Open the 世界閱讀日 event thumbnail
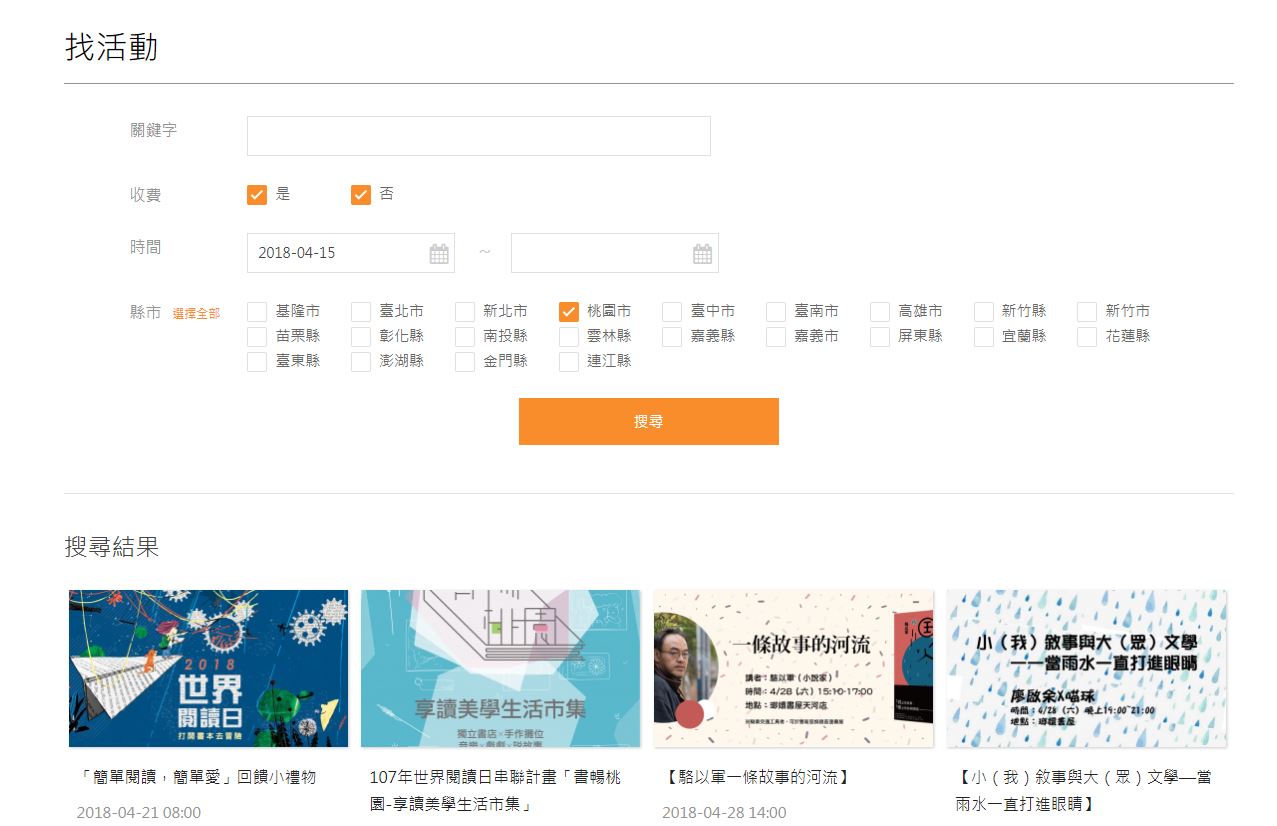This screenshot has width=1277, height=826. 208,668
